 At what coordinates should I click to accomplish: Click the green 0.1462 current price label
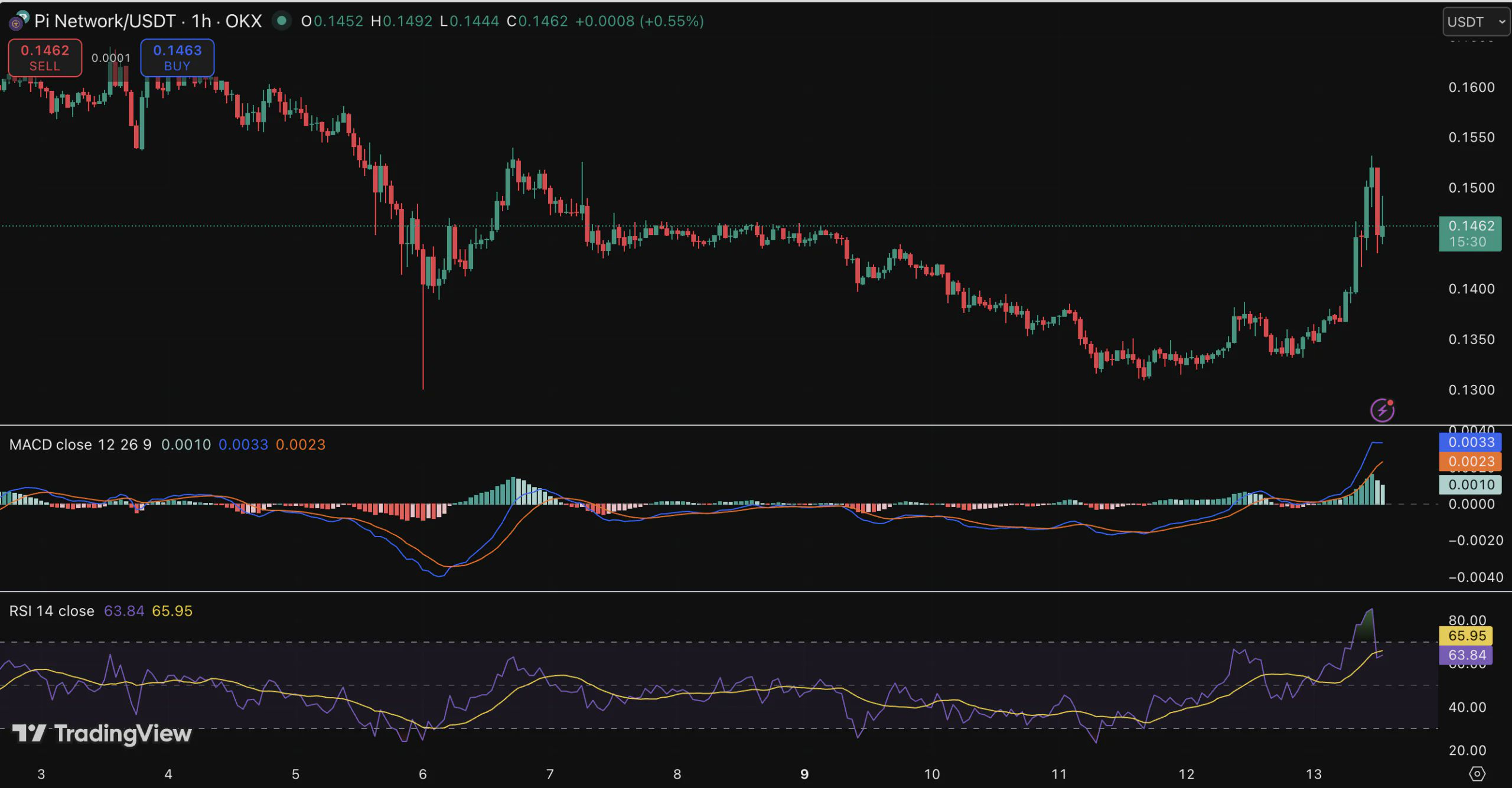tap(1470, 234)
